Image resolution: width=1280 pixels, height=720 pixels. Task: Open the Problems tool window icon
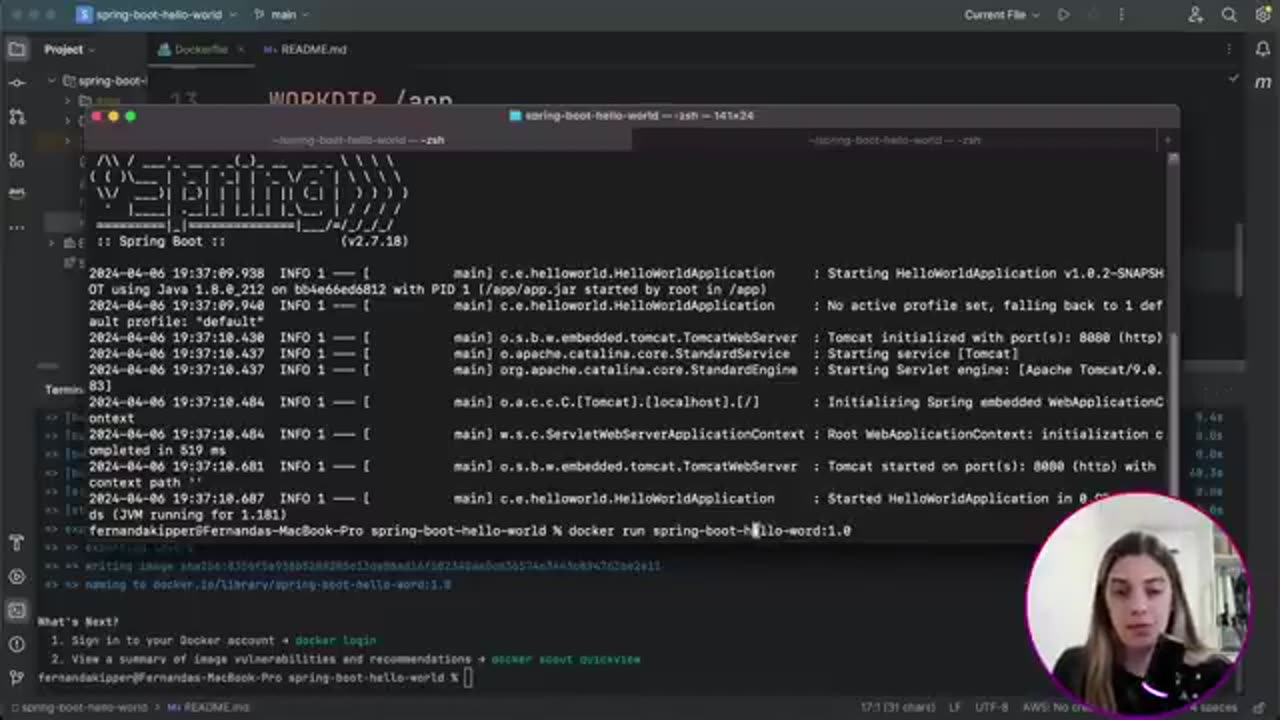17,645
